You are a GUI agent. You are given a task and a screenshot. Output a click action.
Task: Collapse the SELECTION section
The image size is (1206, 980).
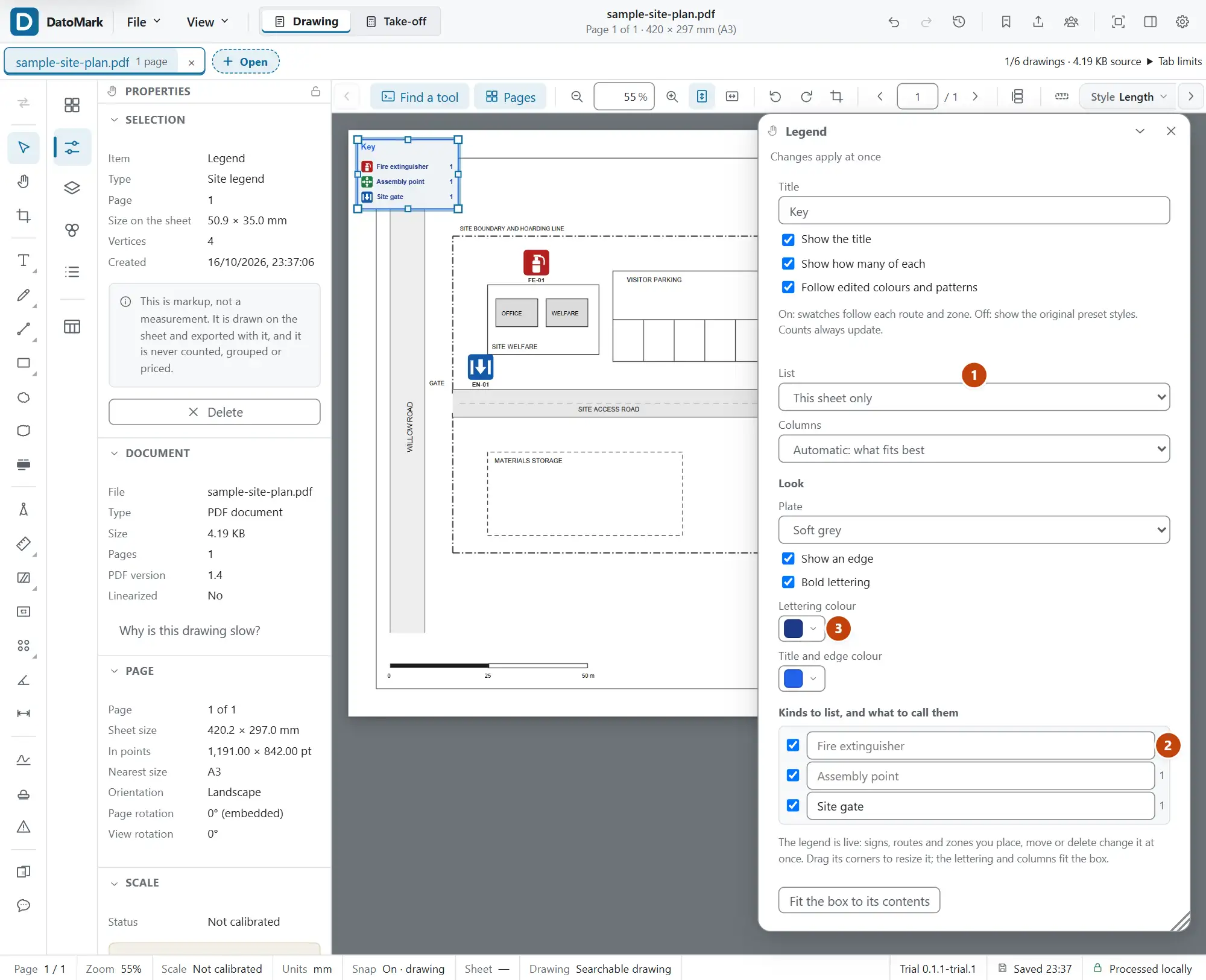114,119
